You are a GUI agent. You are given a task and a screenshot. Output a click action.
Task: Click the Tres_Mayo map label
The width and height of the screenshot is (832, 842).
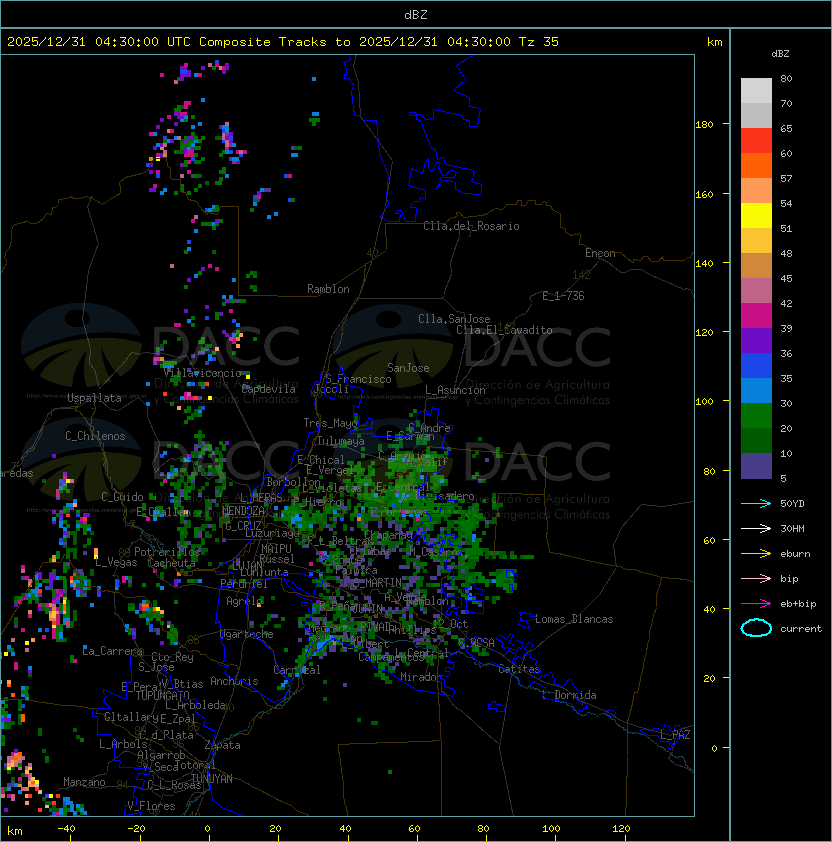(330, 423)
